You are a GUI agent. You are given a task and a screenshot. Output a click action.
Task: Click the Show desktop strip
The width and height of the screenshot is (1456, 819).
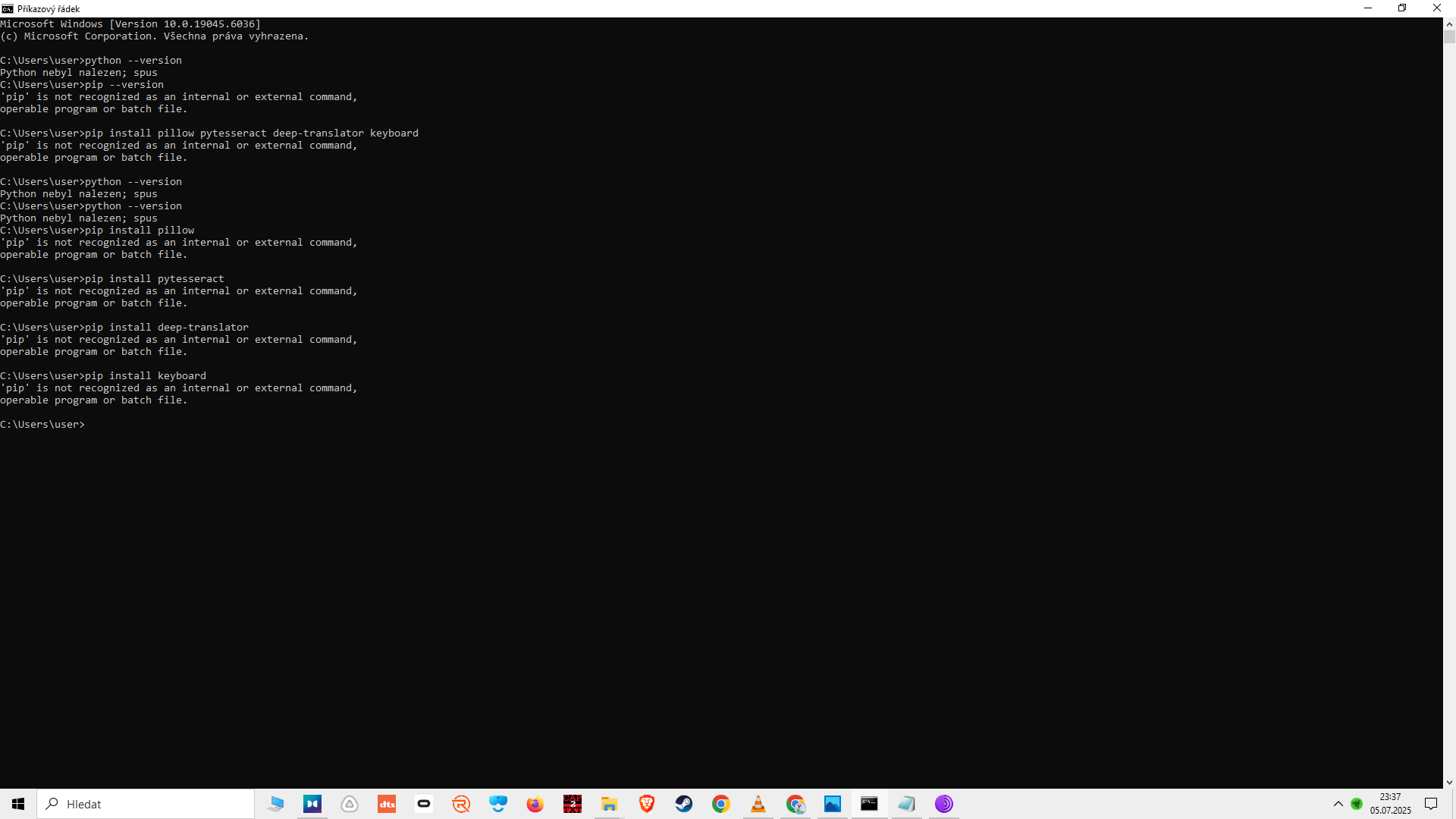pos(1454,804)
